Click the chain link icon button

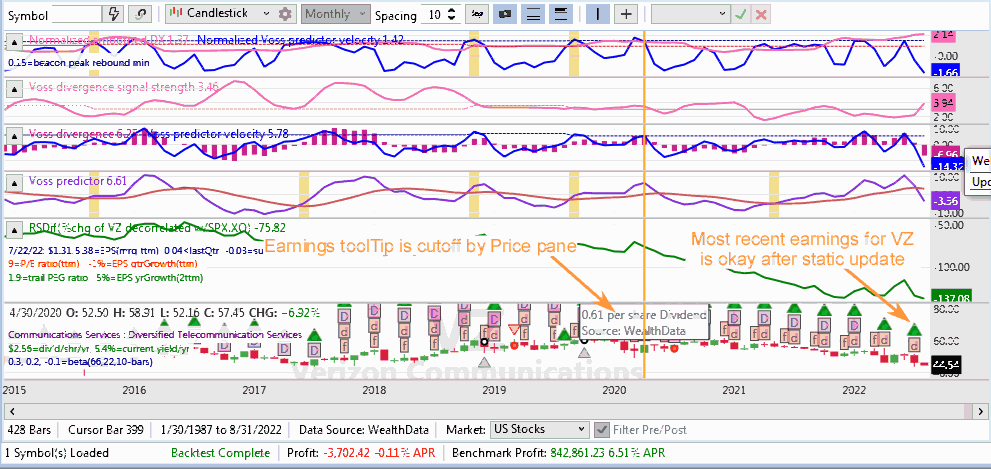(x=139, y=14)
